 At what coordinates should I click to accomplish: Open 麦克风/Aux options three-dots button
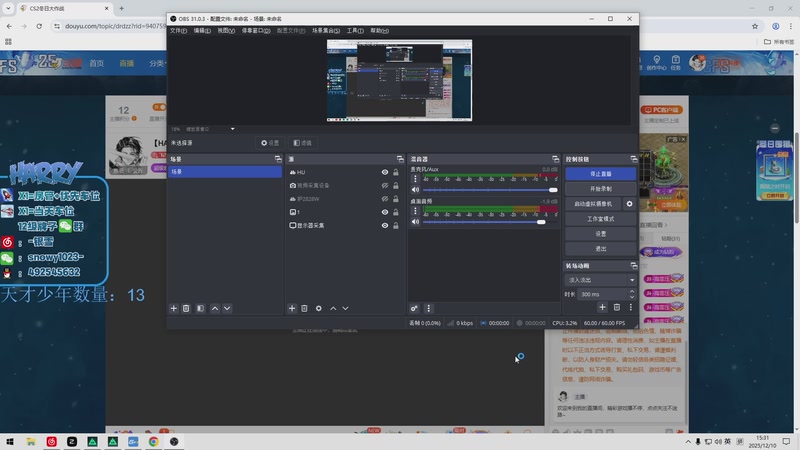pos(415,179)
